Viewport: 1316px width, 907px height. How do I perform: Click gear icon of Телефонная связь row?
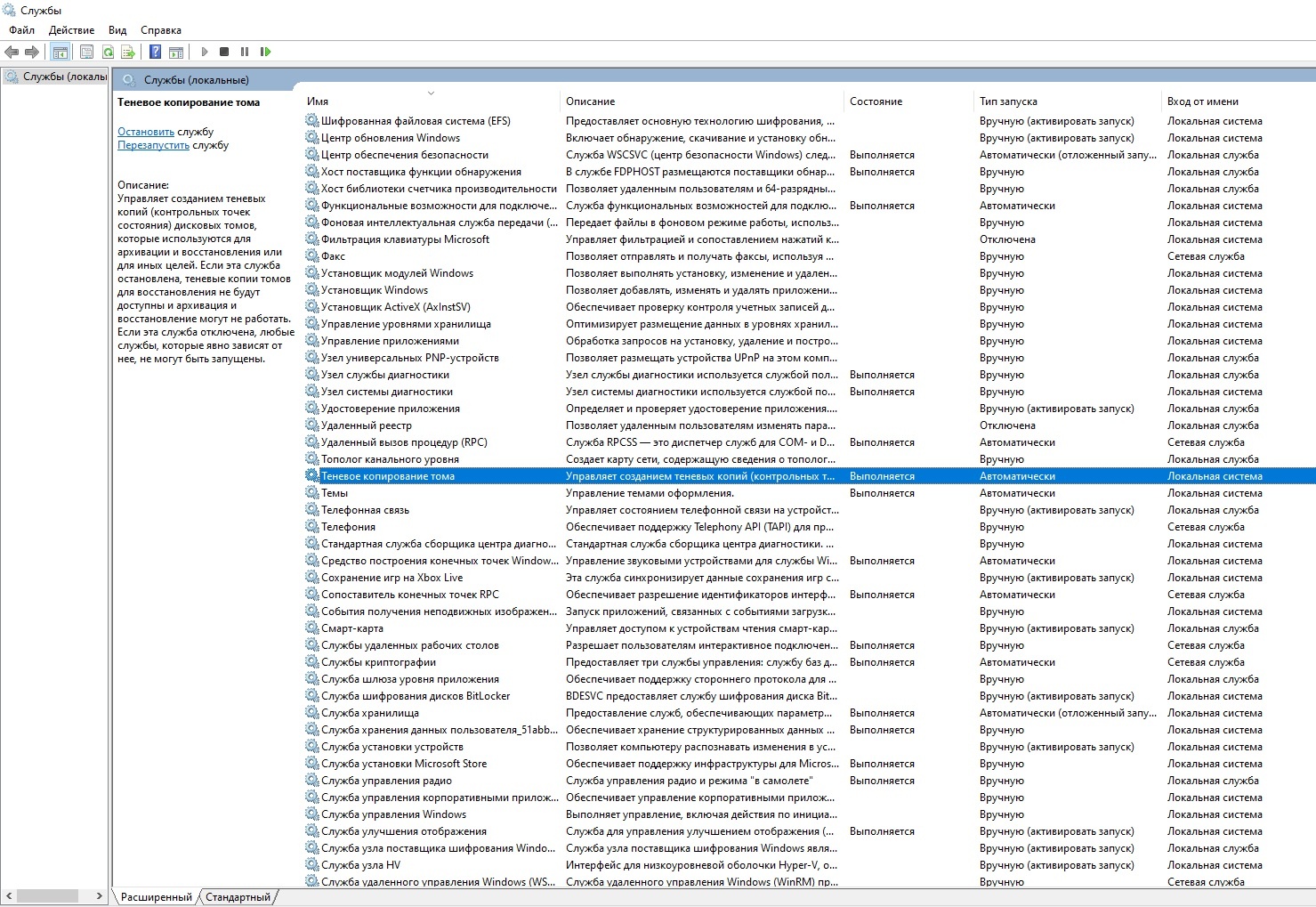[311, 509]
